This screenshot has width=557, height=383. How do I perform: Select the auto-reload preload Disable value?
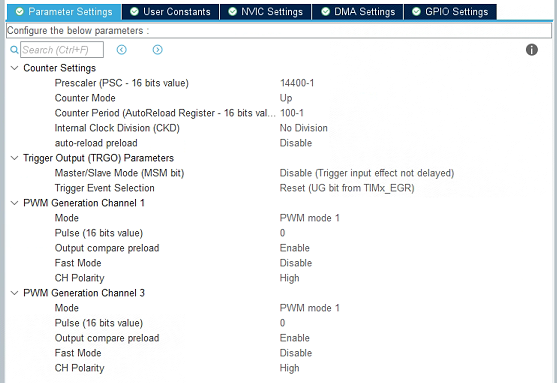[296, 143]
